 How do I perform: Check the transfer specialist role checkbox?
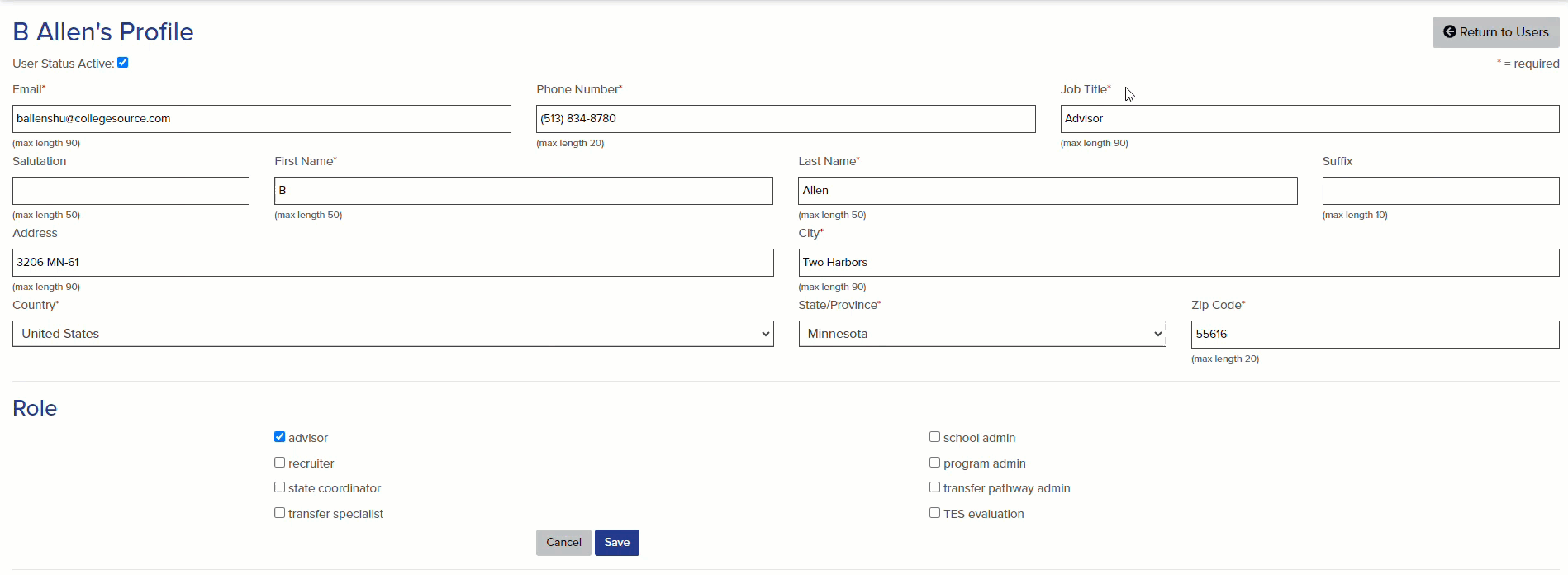280,513
